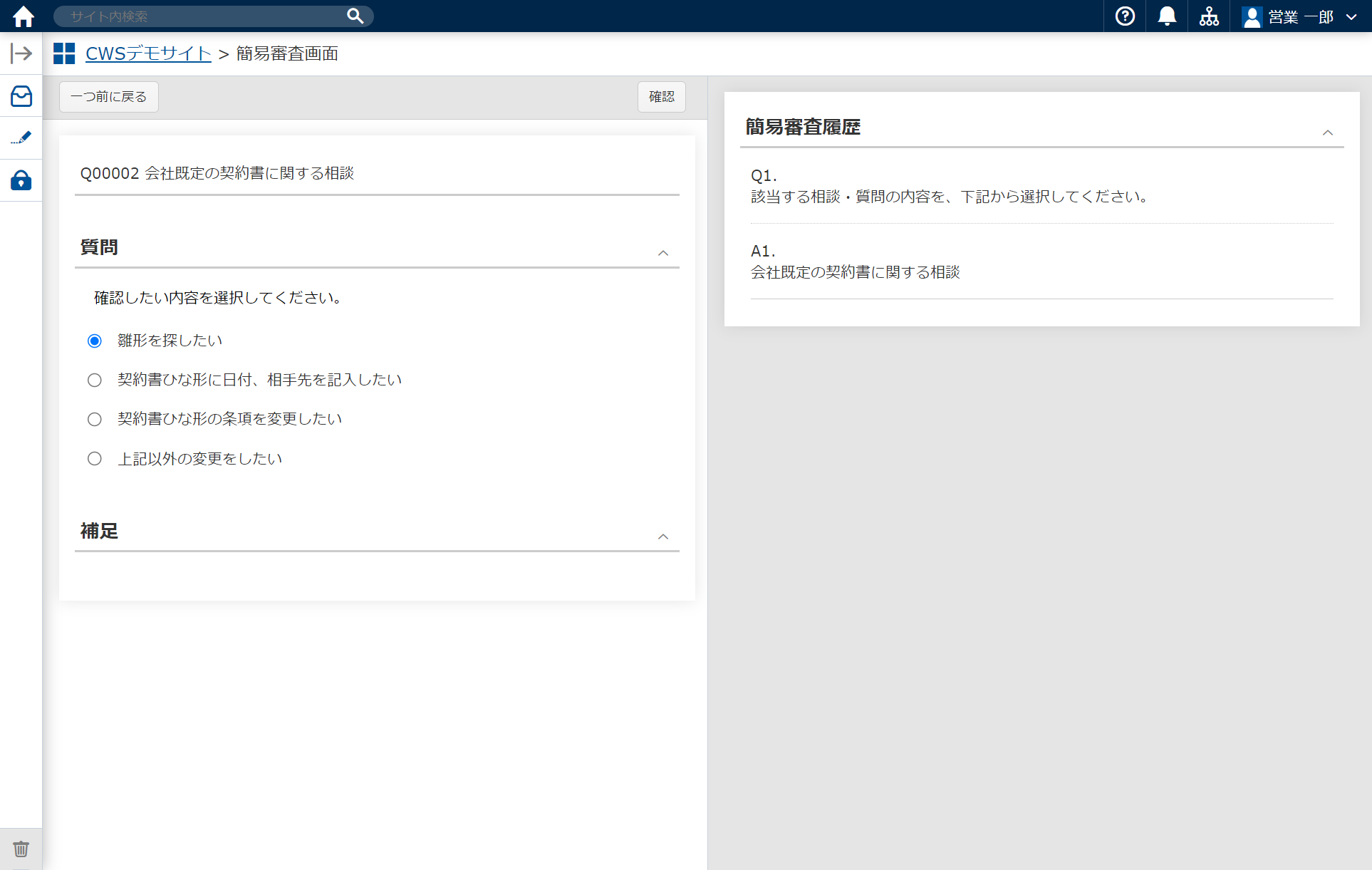Open the organization chart icon
The height and width of the screenshot is (870, 1372).
point(1209,16)
